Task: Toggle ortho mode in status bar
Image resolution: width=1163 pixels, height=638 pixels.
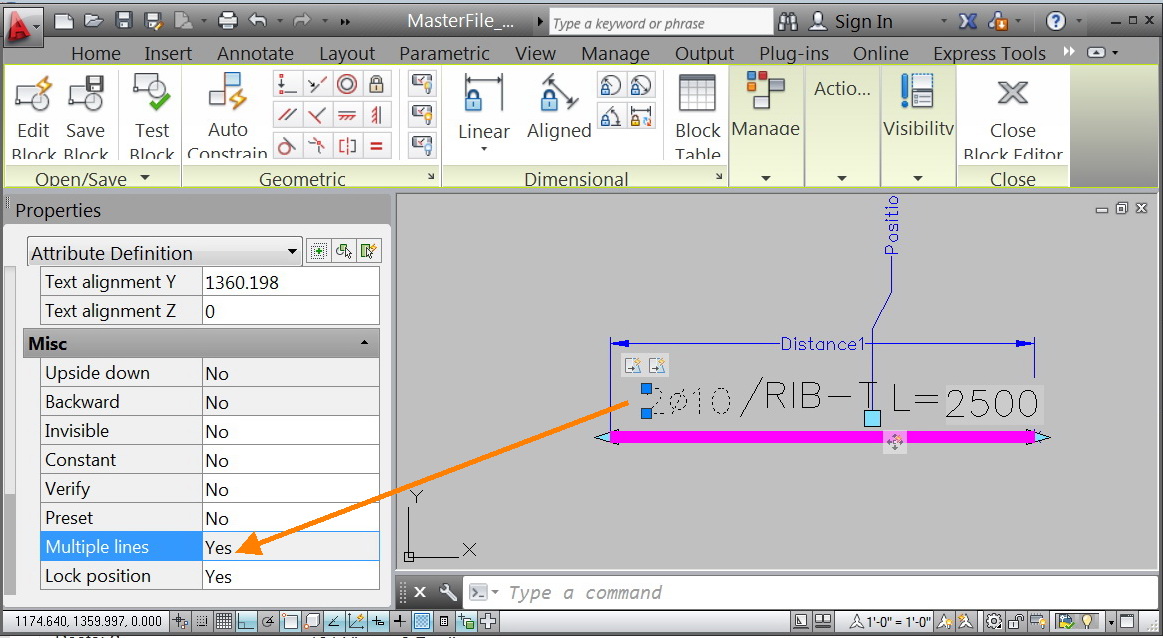Action: 246,621
